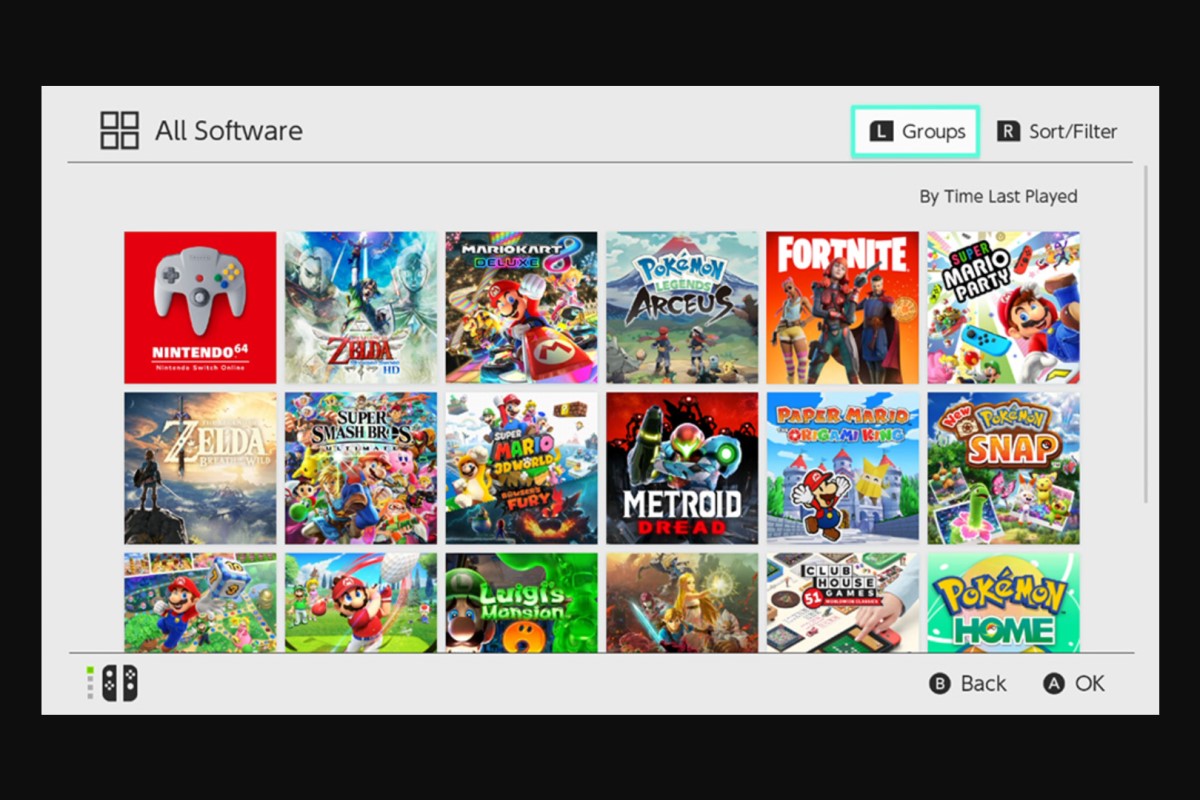Image resolution: width=1200 pixels, height=800 pixels.
Task: Open the Sort/Filter options
Action: pyautogui.click(x=1056, y=131)
